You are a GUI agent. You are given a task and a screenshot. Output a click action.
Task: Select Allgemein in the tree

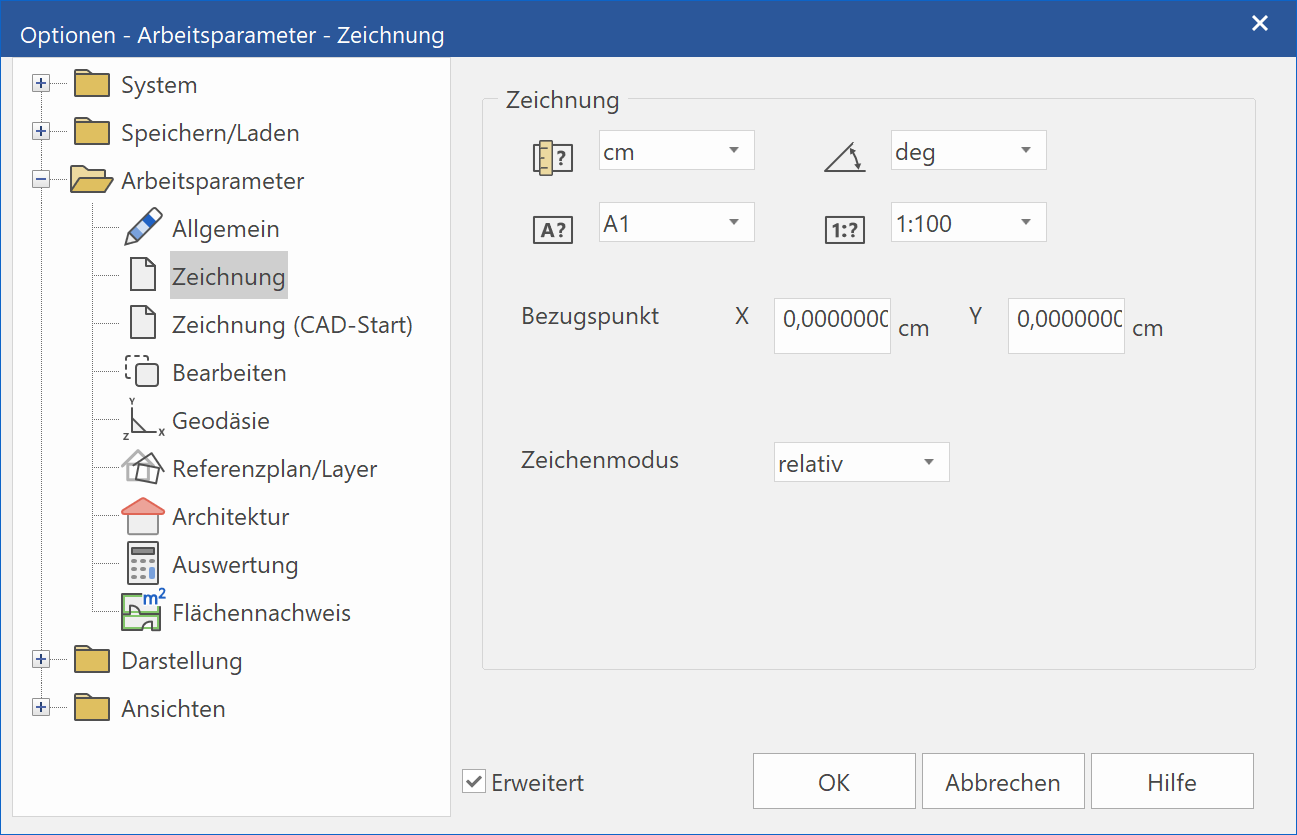(x=226, y=229)
